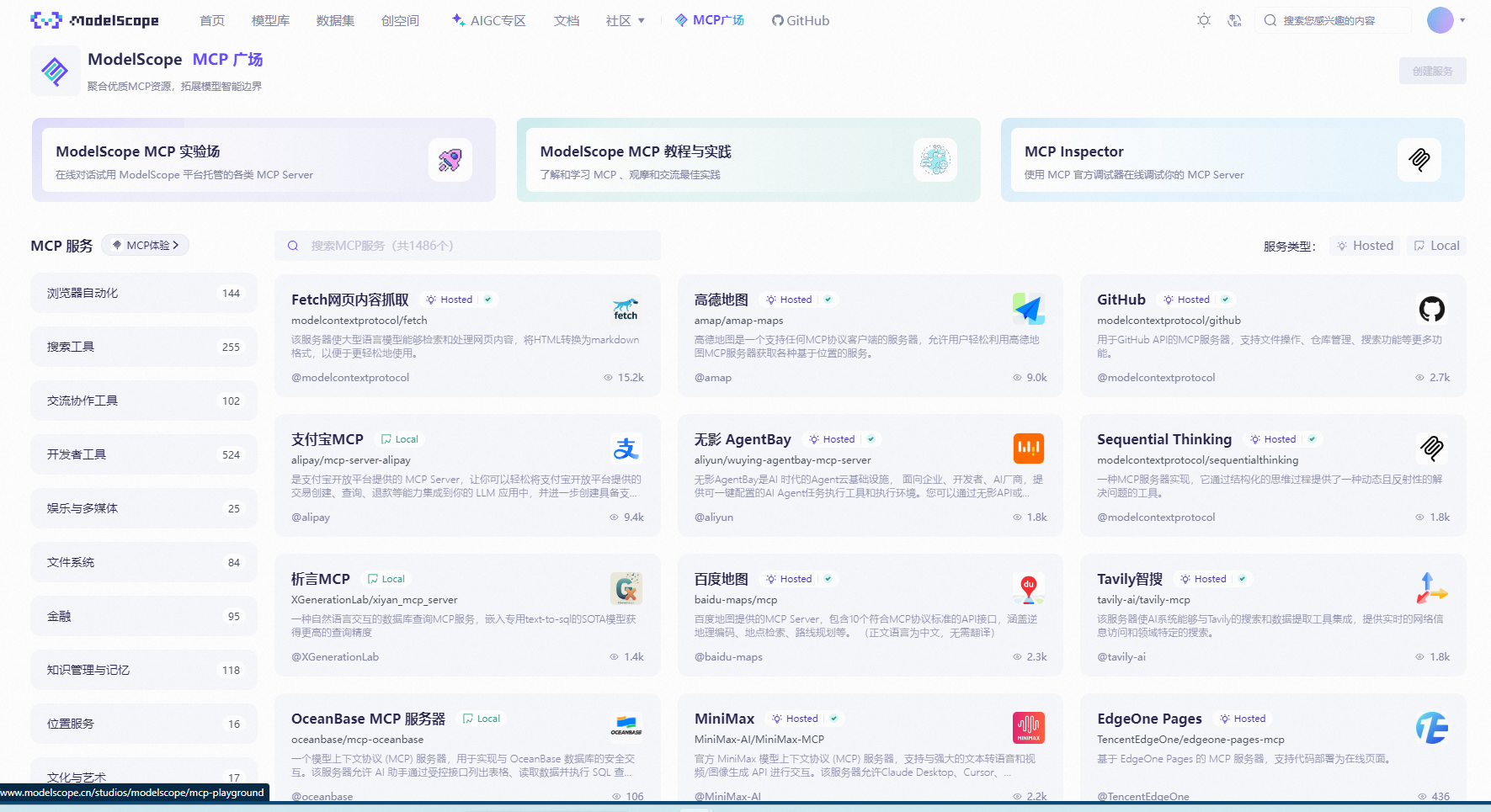Open 文档 from the top navigation

point(567,20)
